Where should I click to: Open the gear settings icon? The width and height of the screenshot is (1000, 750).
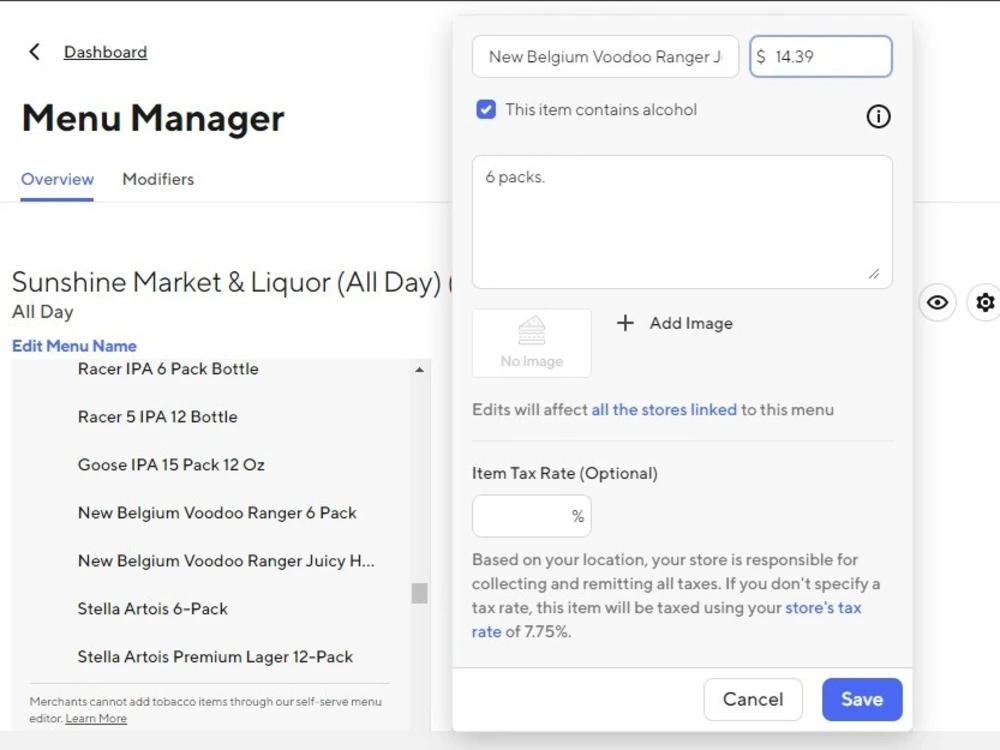985,302
